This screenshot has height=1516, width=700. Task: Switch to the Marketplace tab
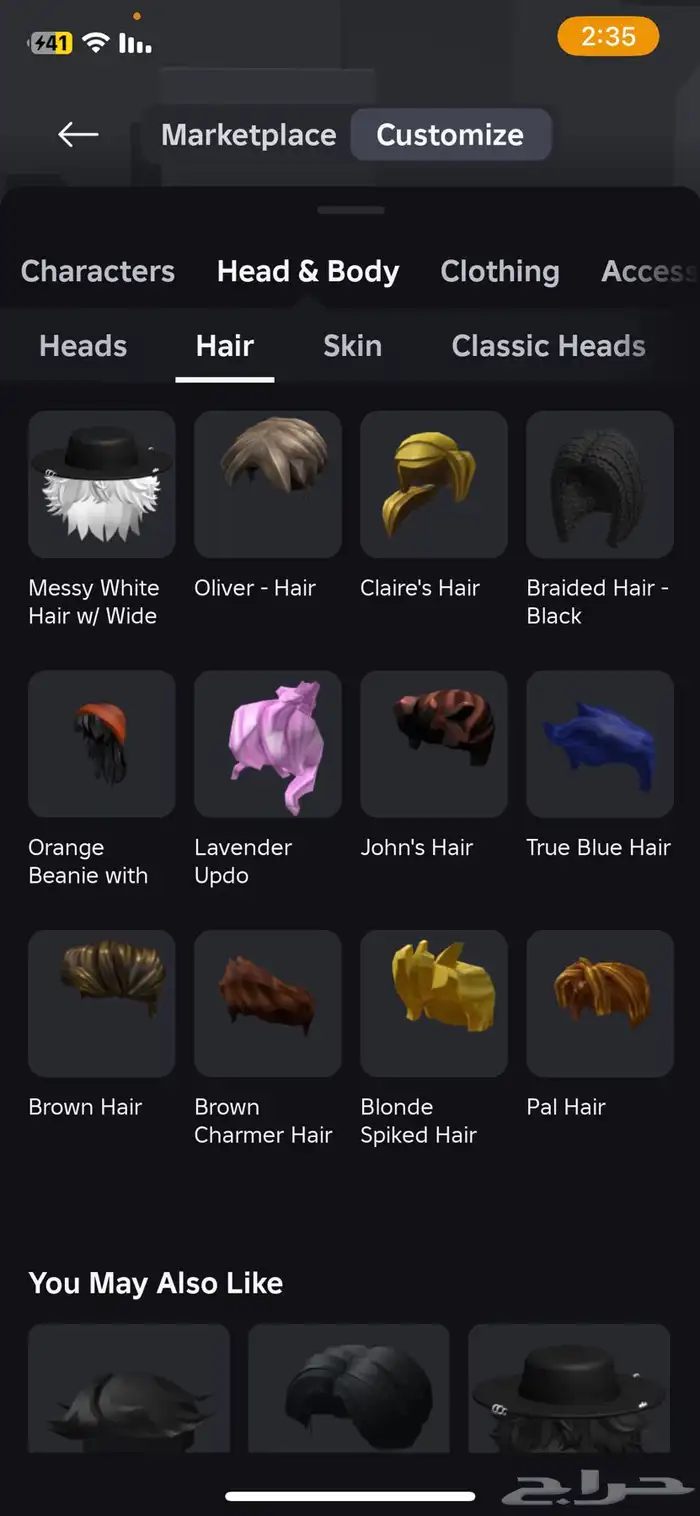(249, 135)
